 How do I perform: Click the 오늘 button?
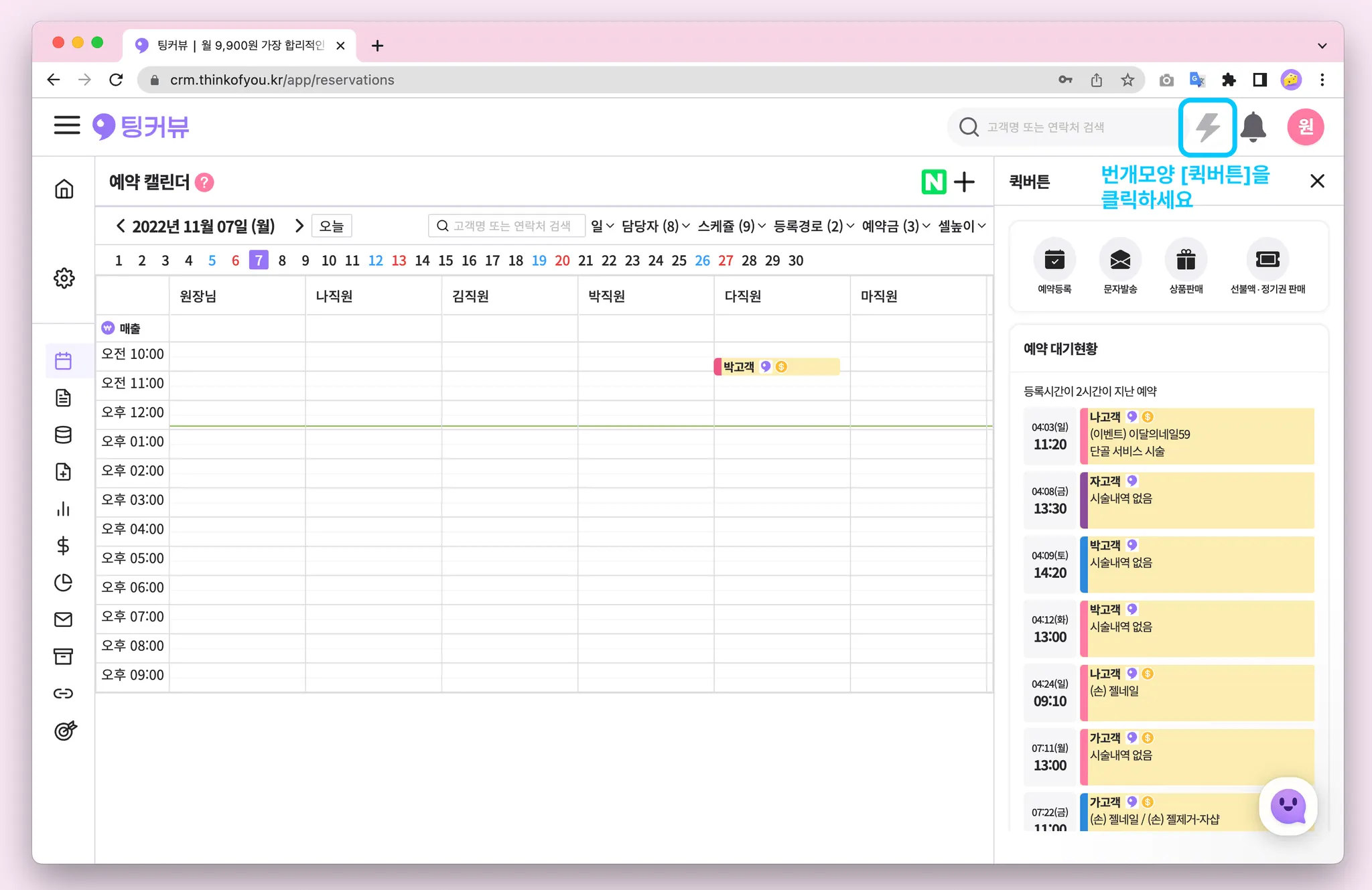(x=332, y=226)
